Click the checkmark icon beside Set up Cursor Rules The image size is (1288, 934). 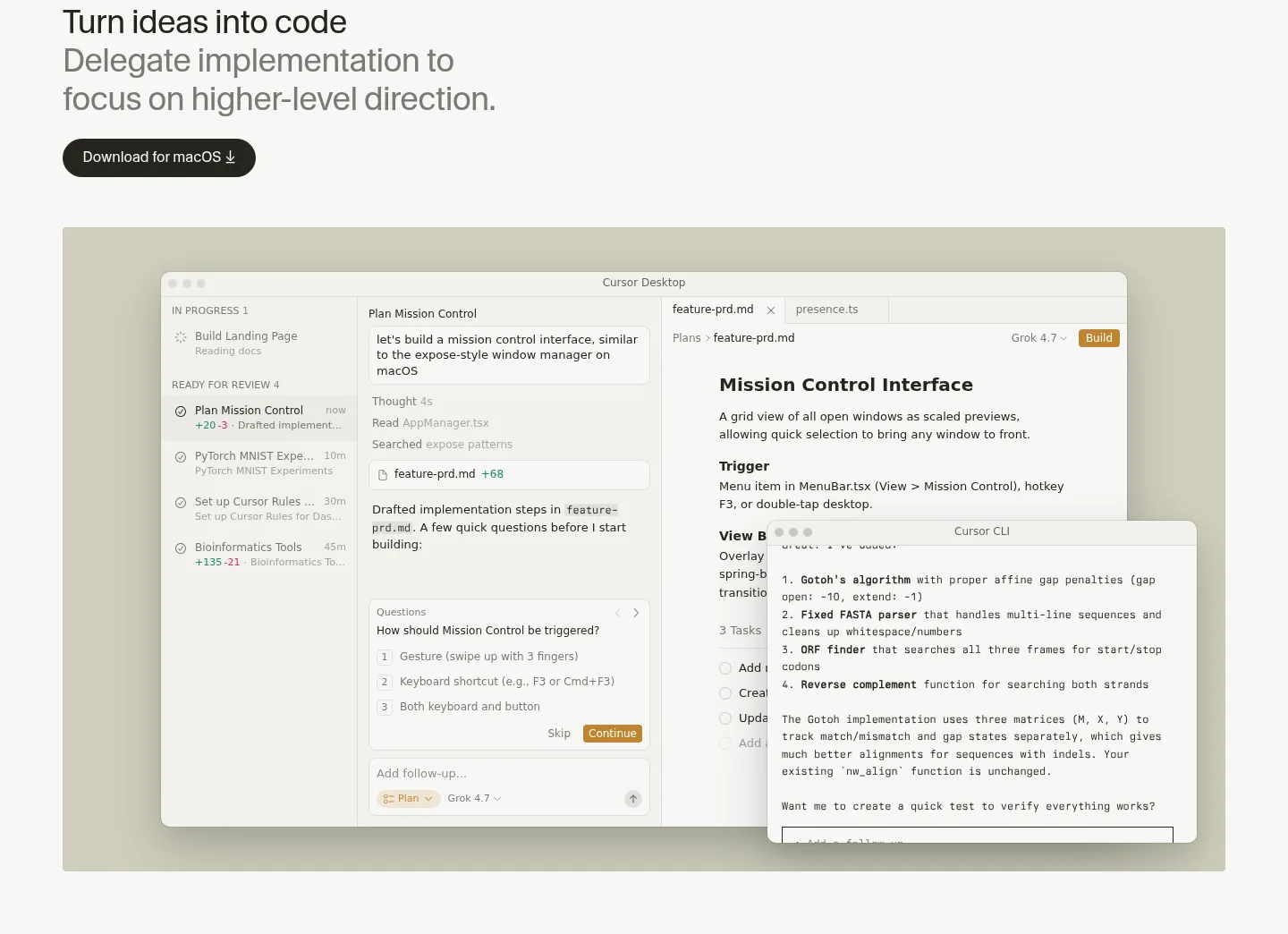(181, 503)
